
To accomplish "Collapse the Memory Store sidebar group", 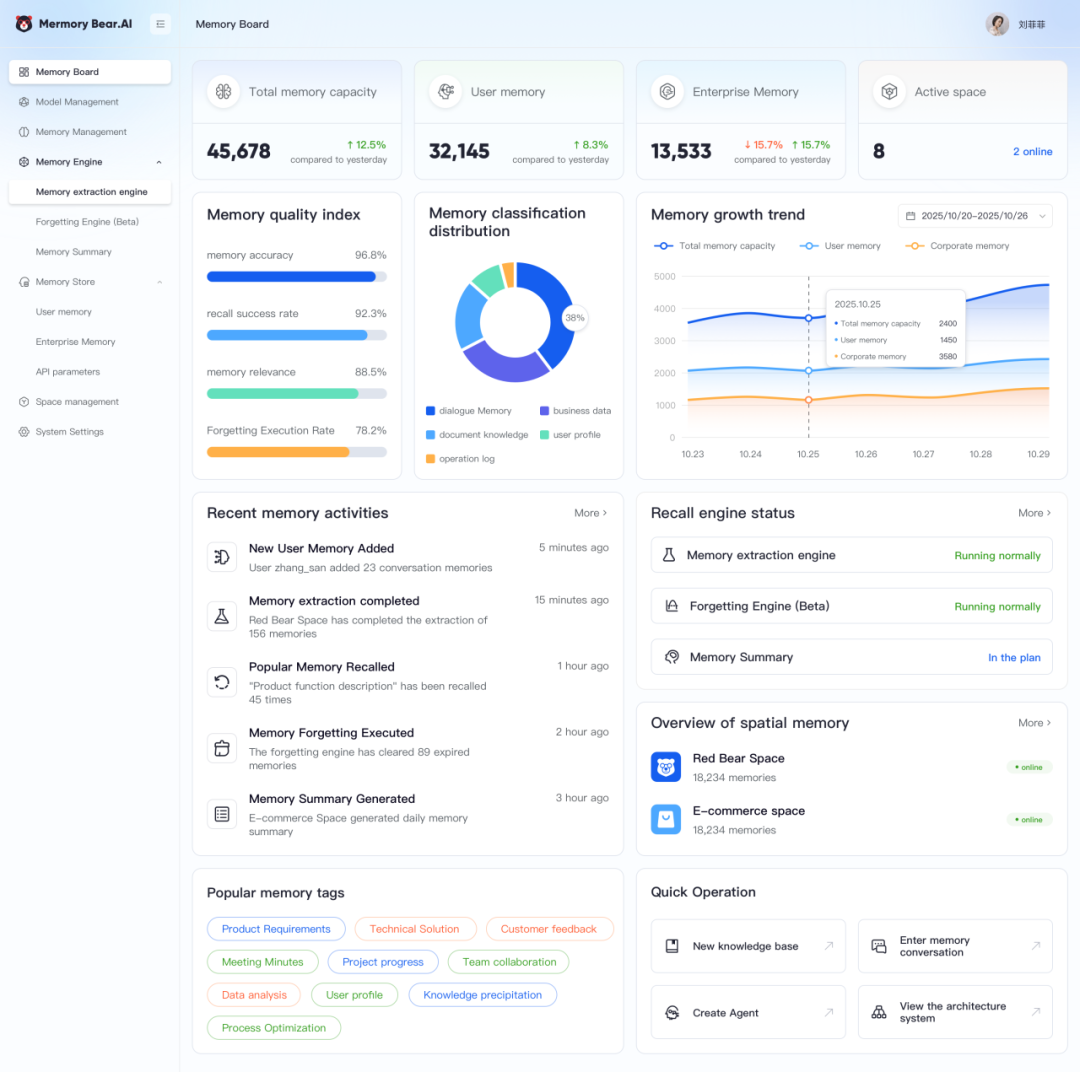I will pyautogui.click(x=159, y=282).
